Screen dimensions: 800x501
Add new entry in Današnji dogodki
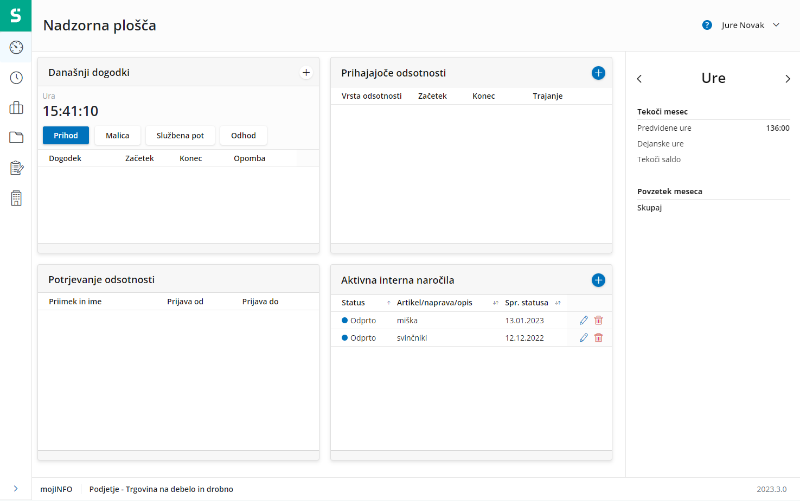(306, 72)
